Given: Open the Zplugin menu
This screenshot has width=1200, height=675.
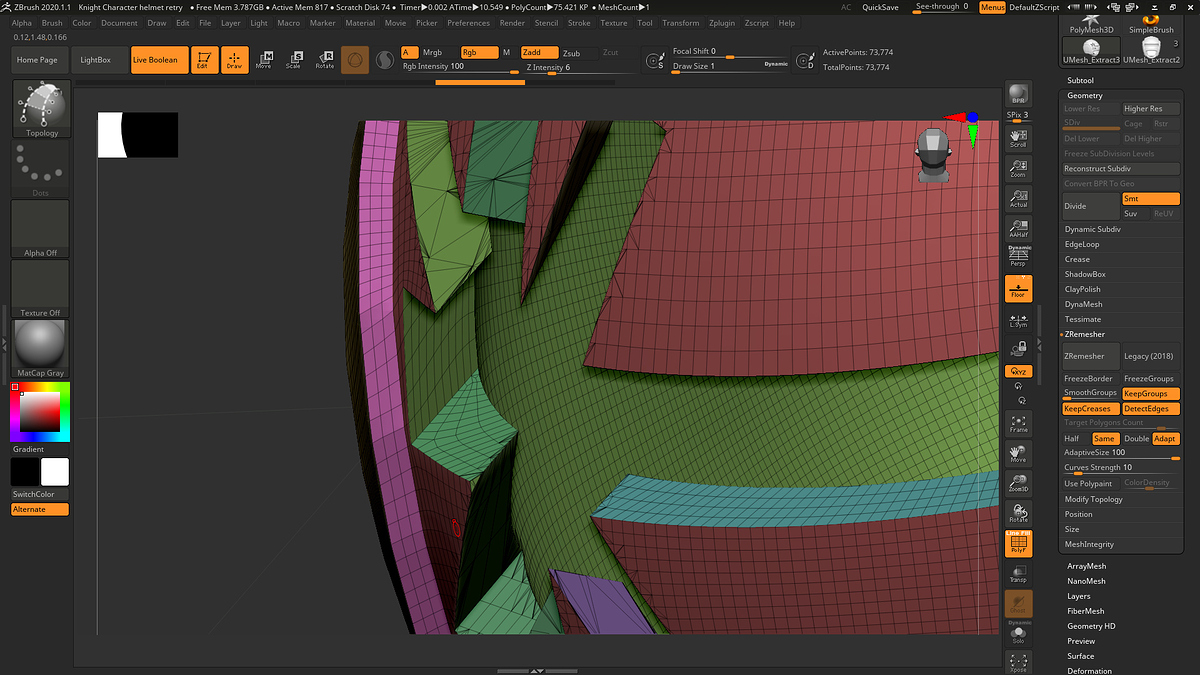Looking at the screenshot, I should point(721,22).
